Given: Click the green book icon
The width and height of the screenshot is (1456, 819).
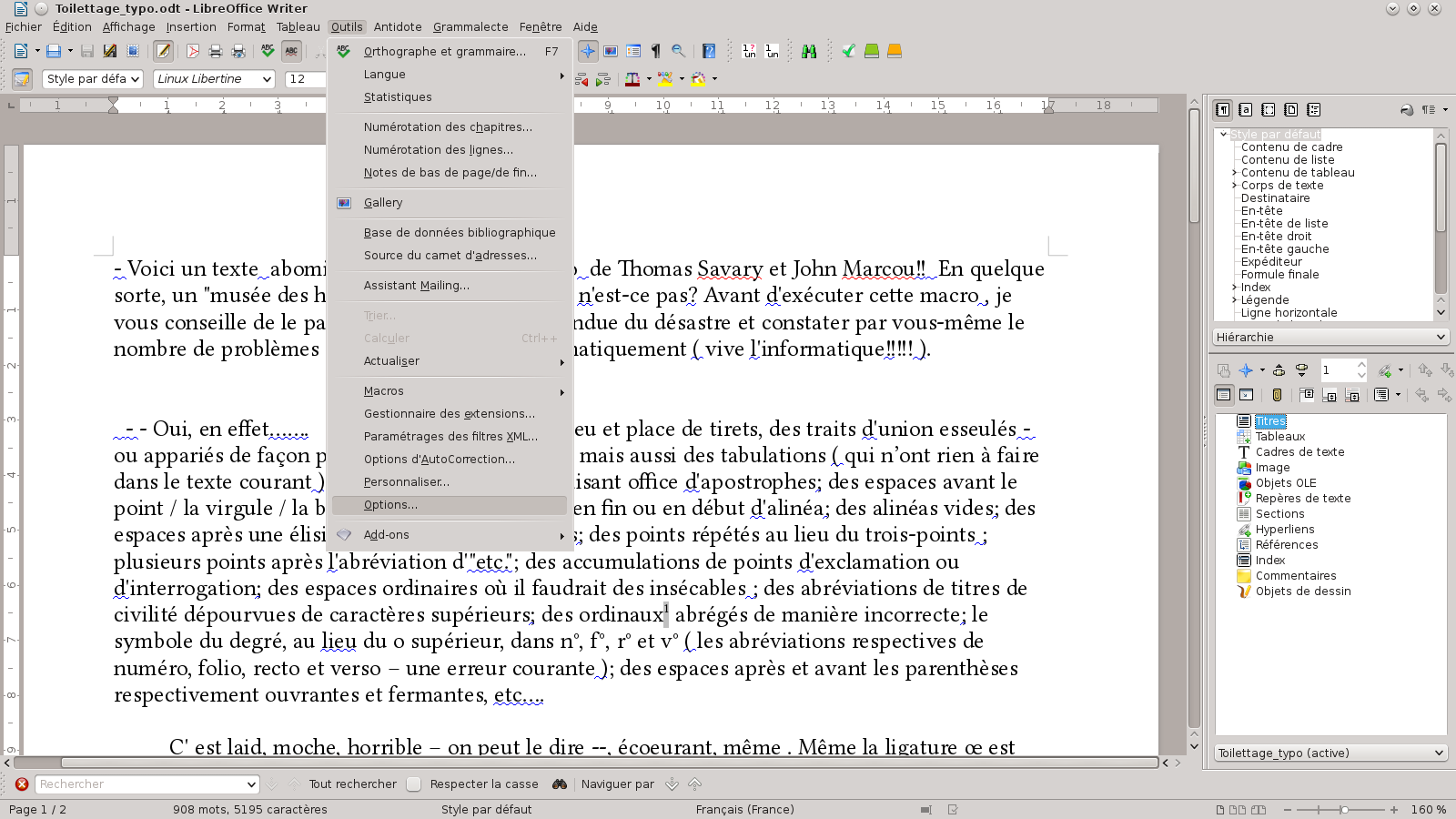Looking at the screenshot, I should point(872,51).
